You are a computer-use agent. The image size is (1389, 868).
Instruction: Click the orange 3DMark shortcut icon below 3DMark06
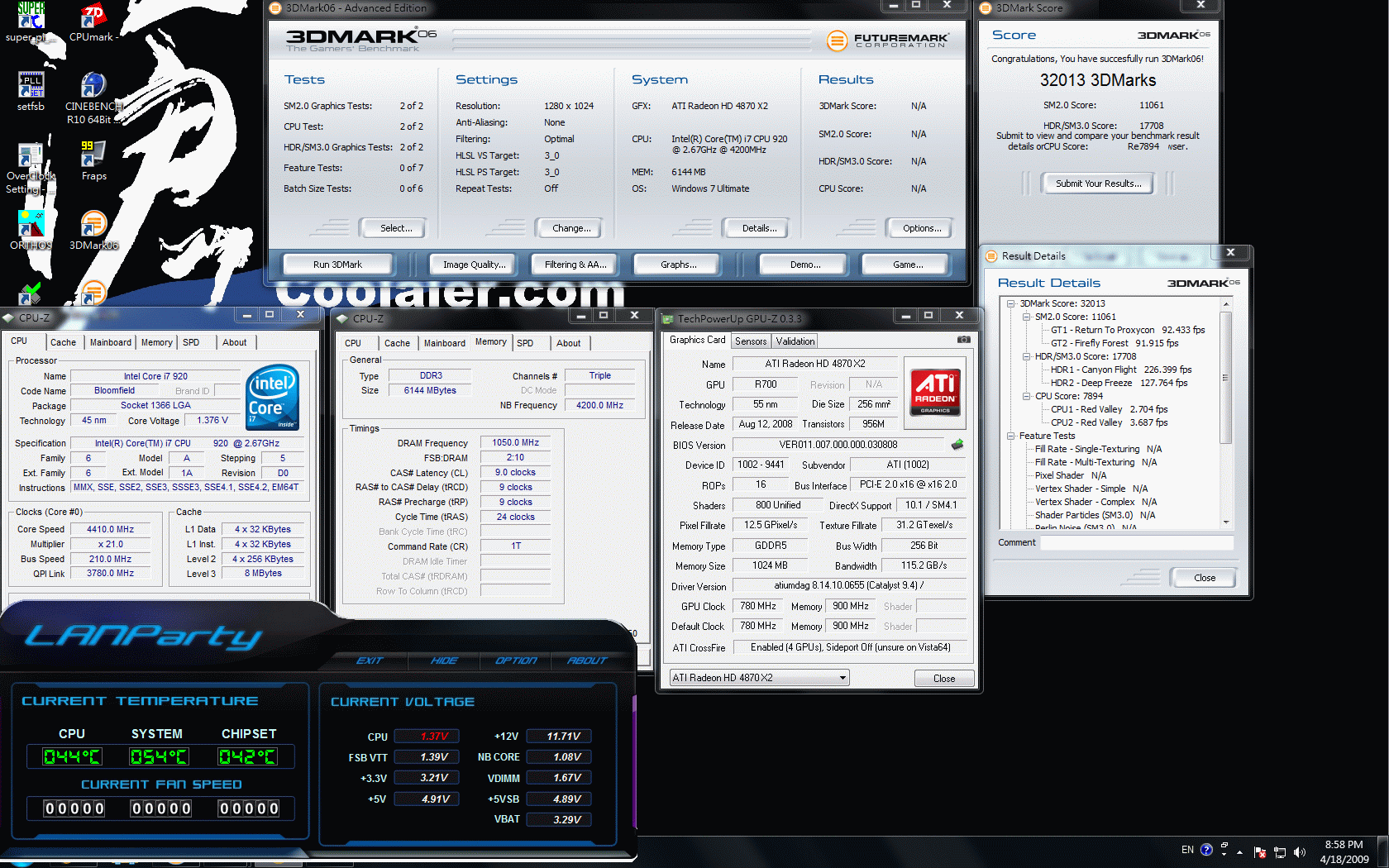click(x=93, y=293)
